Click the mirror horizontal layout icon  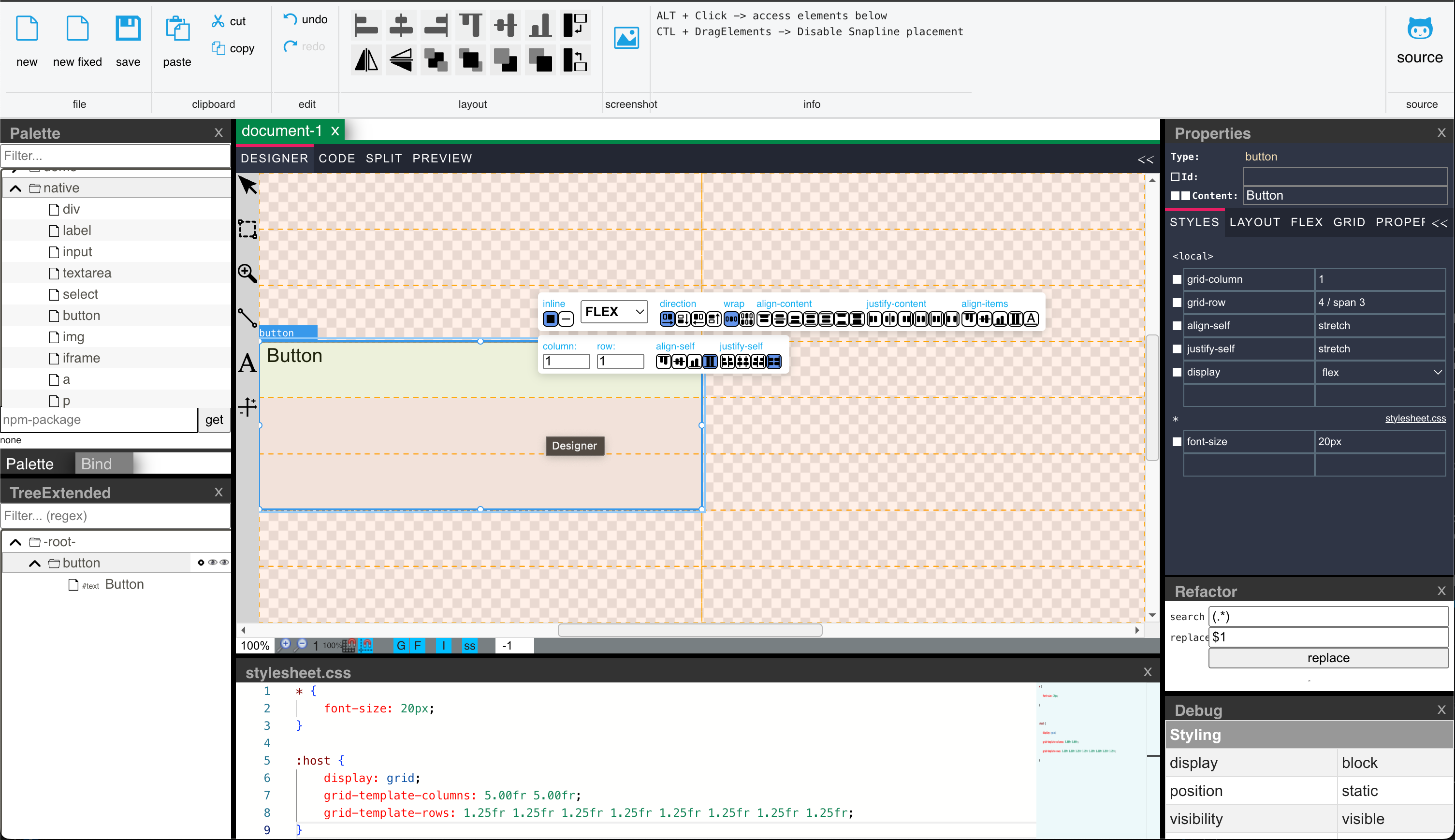[x=366, y=60]
